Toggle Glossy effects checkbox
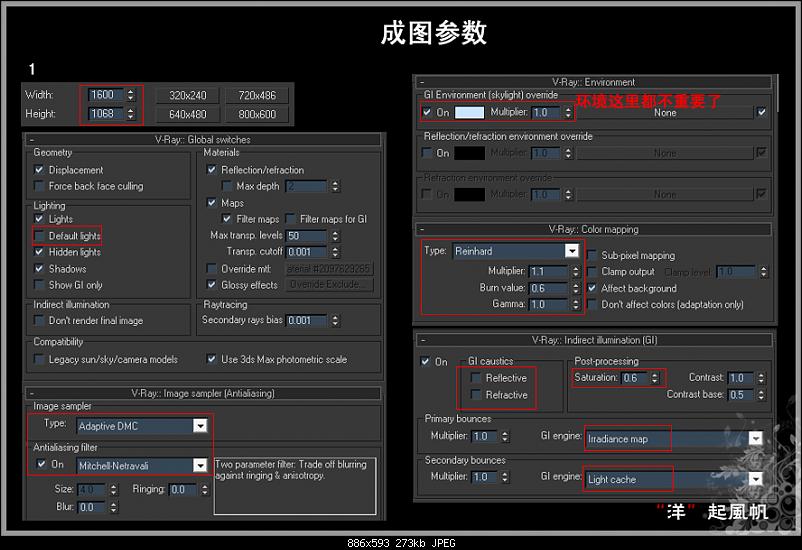Viewport: 802px width, 550px height. [x=211, y=285]
